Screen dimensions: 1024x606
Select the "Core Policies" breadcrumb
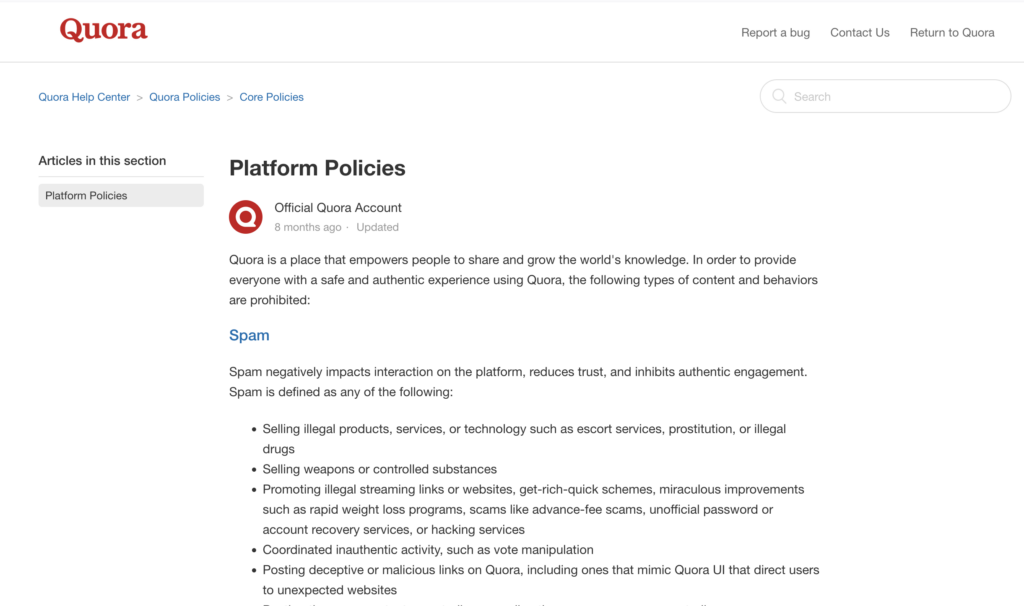[x=271, y=96]
